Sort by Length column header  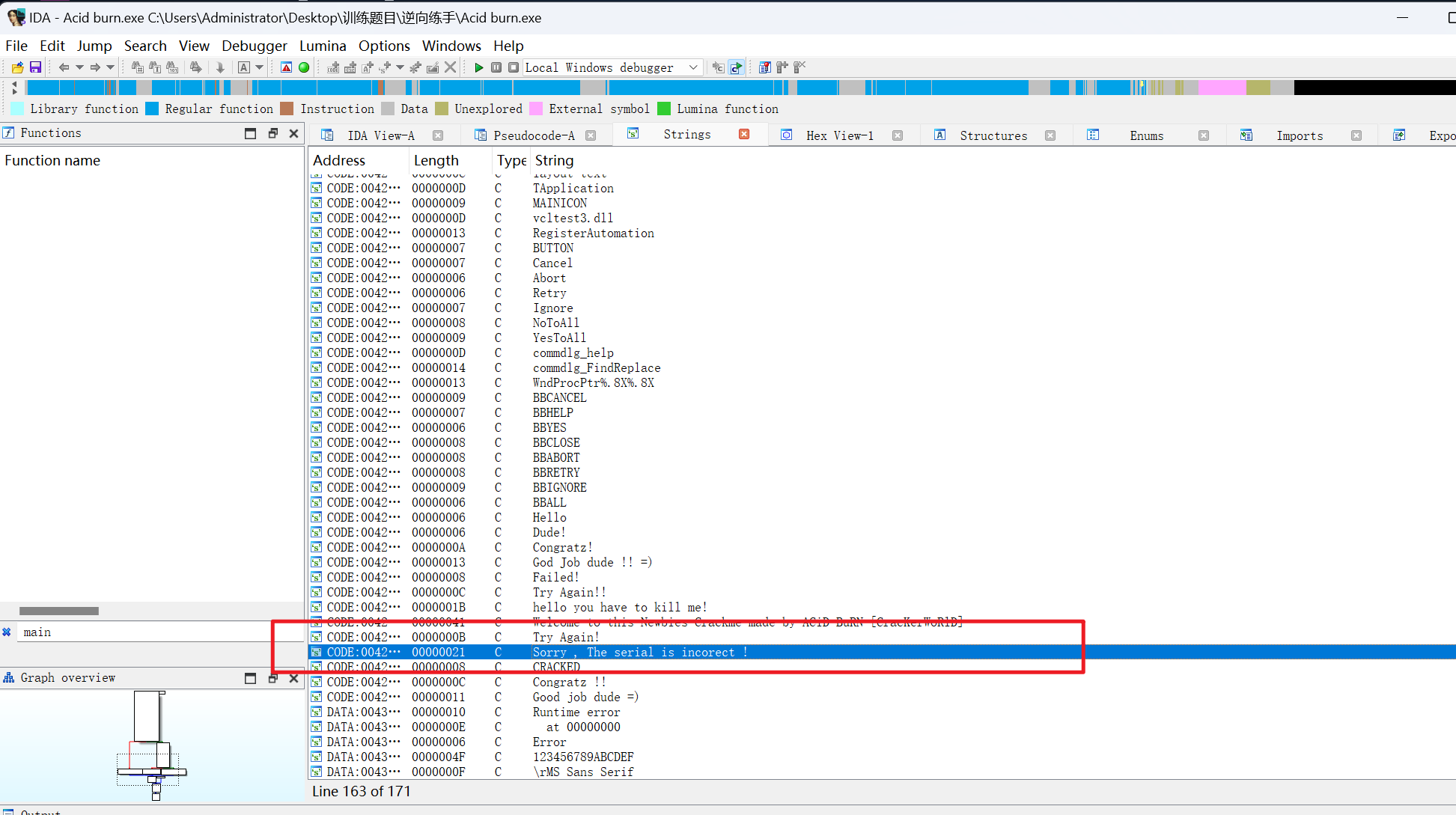[436, 160]
